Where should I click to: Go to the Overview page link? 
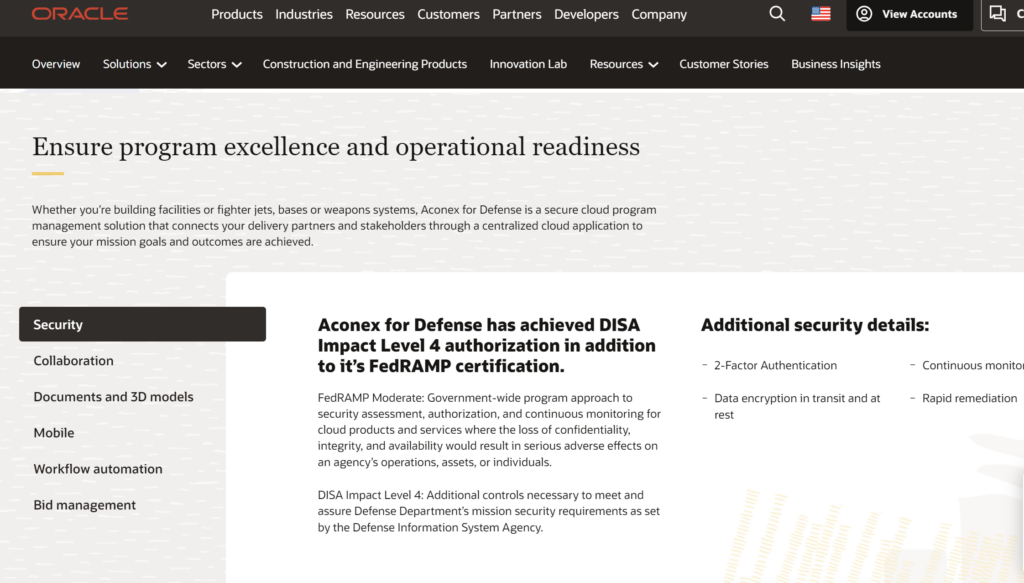pyautogui.click(x=56, y=64)
